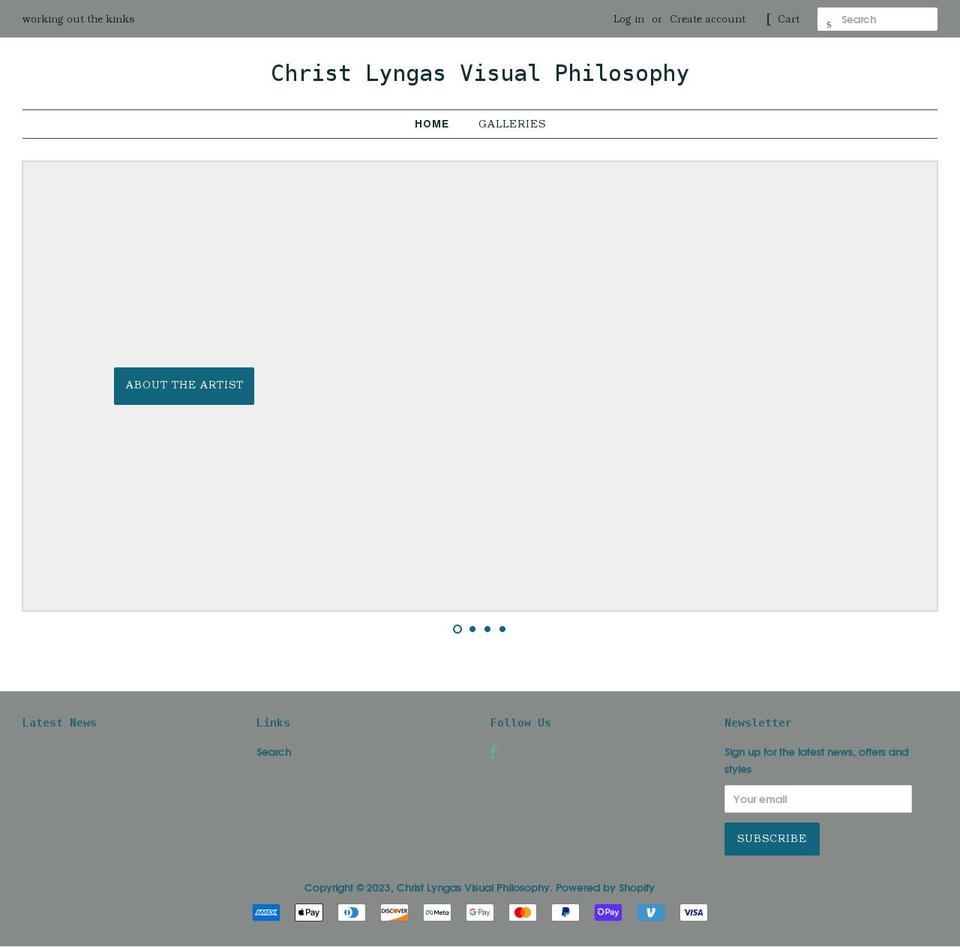Viewport: 960px width, 947px height.
Task: Click the PayPal payment icon
Action: 565,912
